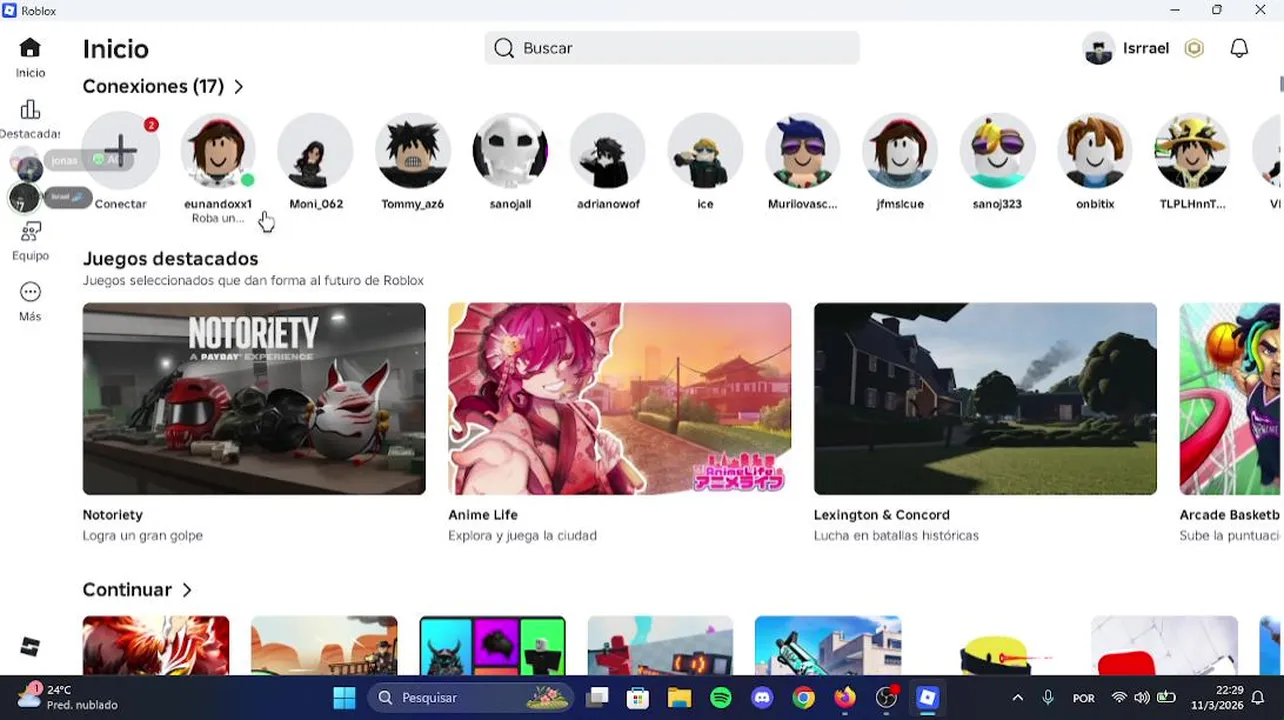Expand the Conexiones (17) chevron
Screen dimensions: 1284x720
(239, 87)
